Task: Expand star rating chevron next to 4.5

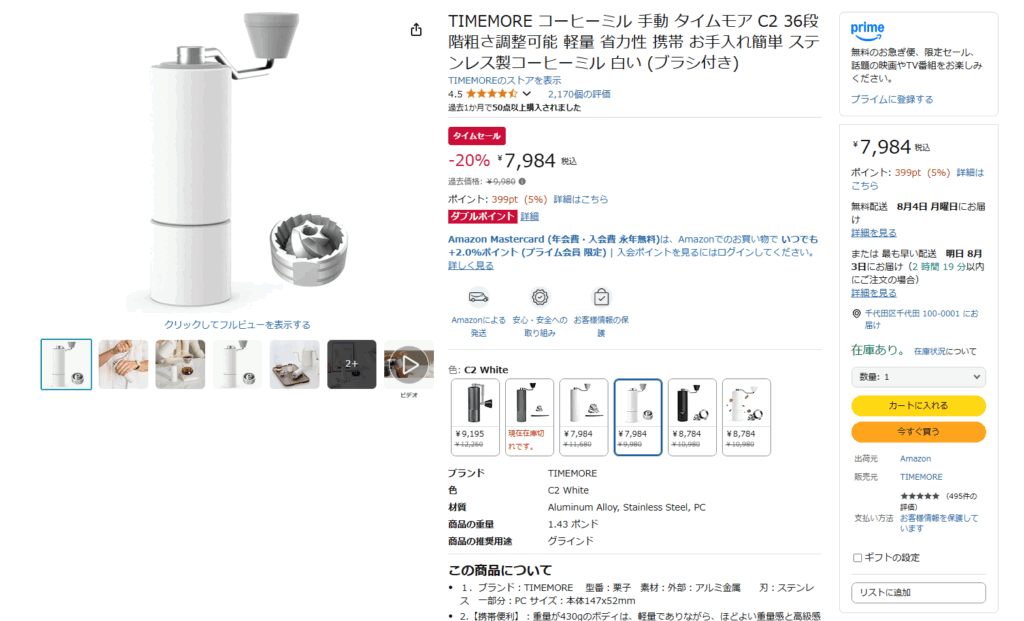Action: coord(526,94)
